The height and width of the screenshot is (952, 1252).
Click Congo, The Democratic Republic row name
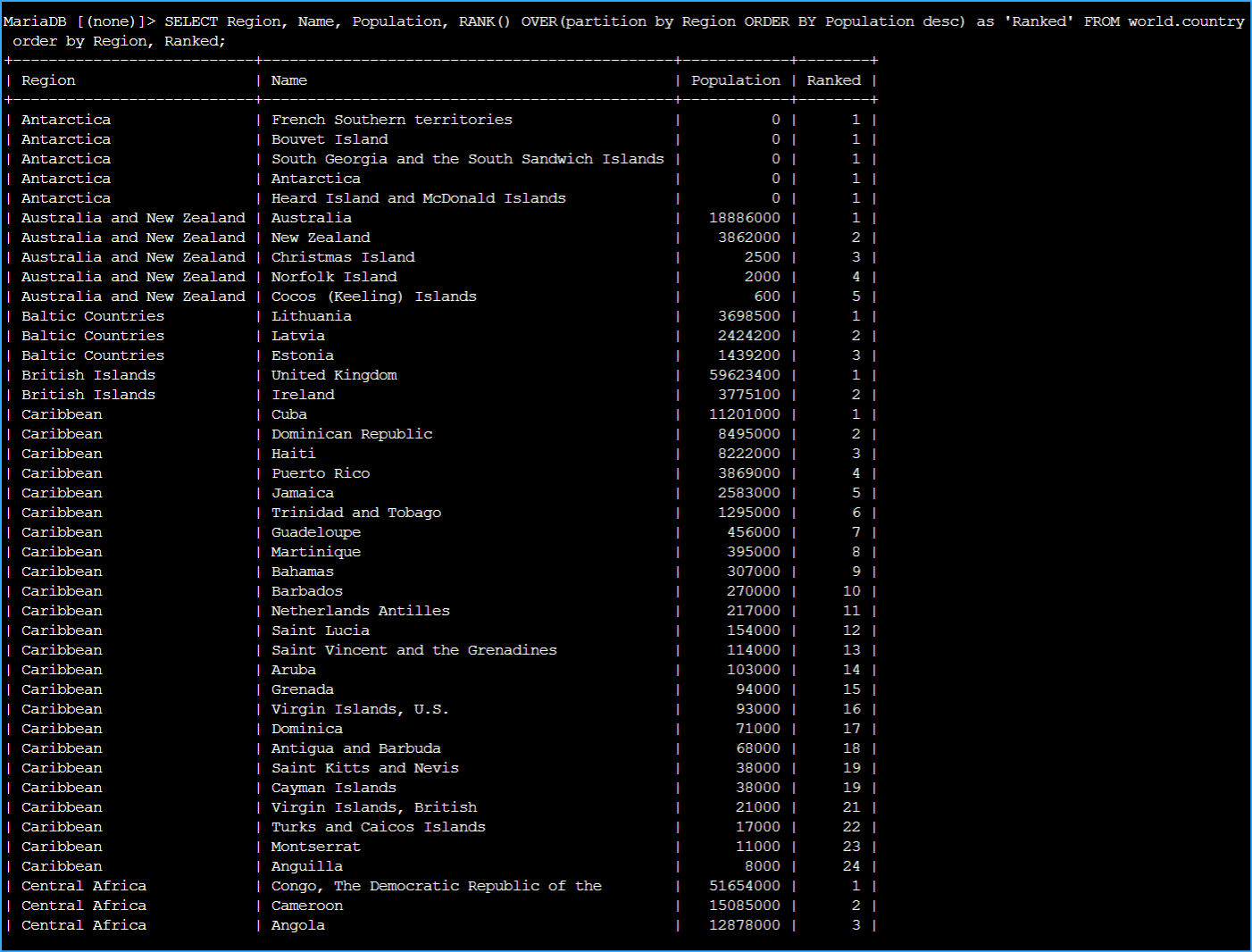pos(436,886)
